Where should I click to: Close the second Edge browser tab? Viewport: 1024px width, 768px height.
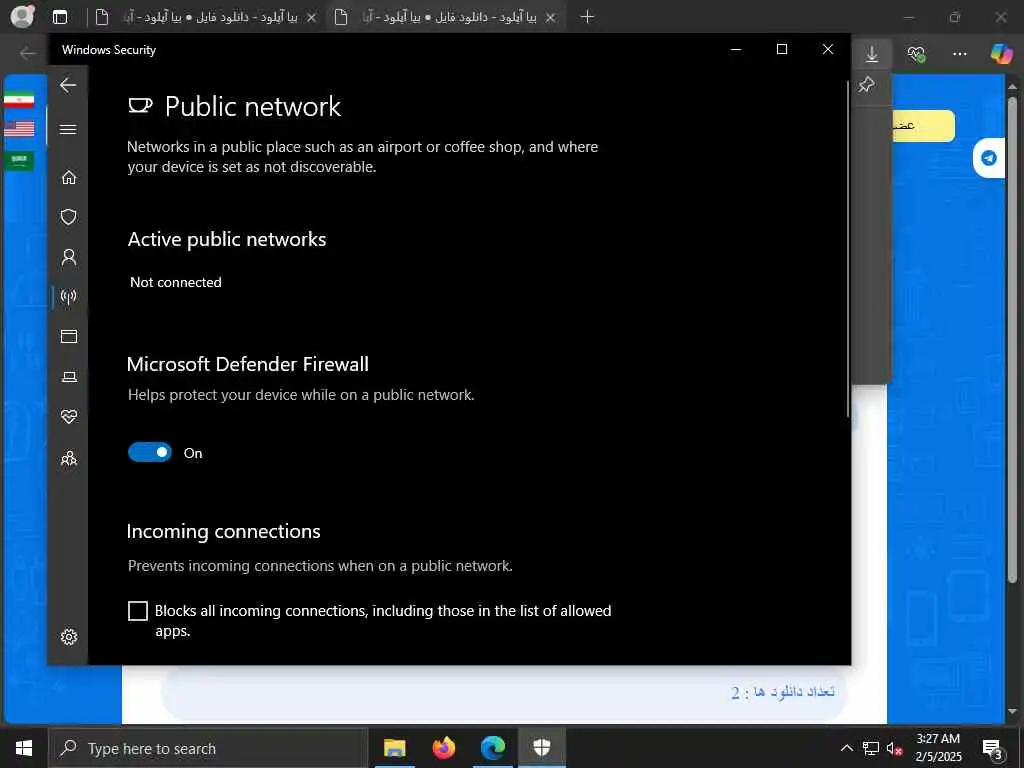coord(551,18)
